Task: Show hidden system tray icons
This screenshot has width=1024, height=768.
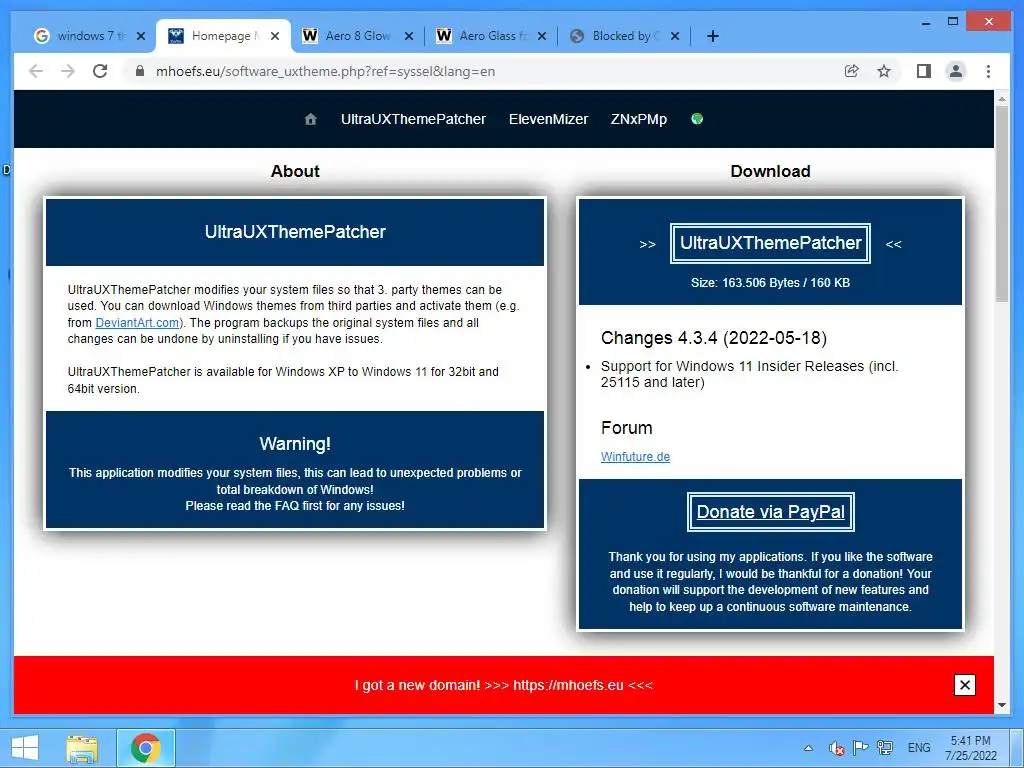Action: [808, 748]
